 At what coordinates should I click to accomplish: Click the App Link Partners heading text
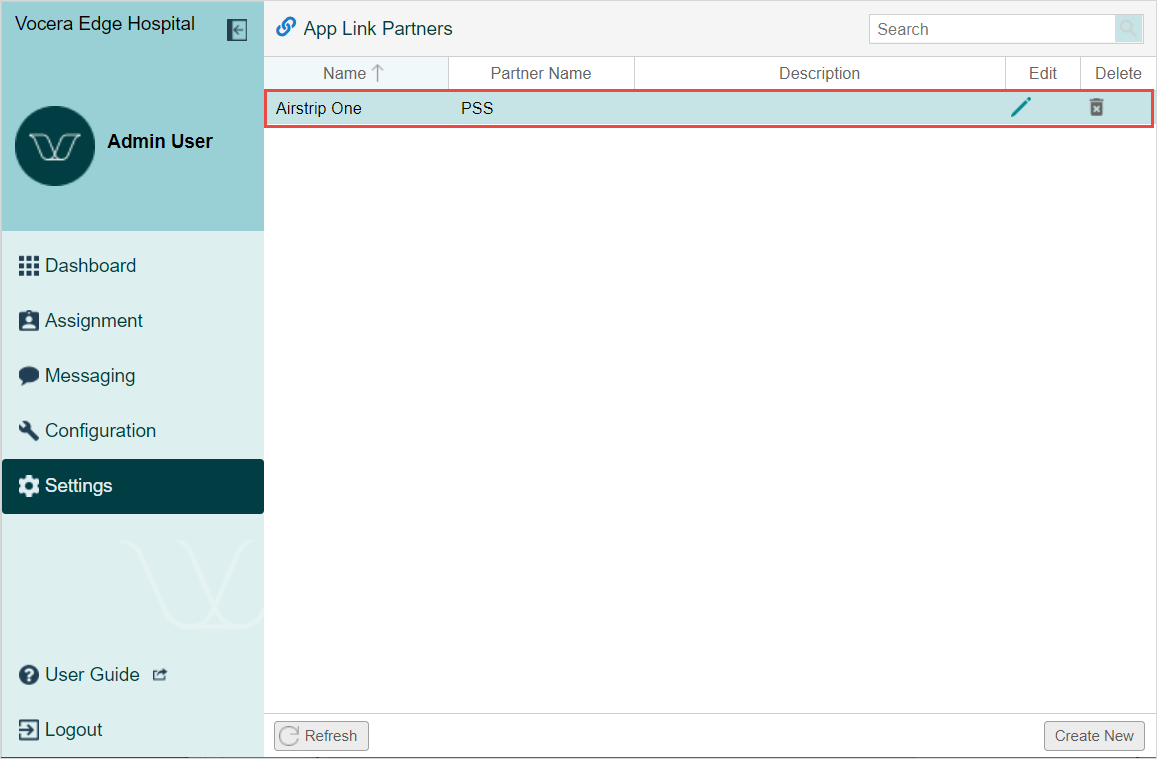(378, 29)
